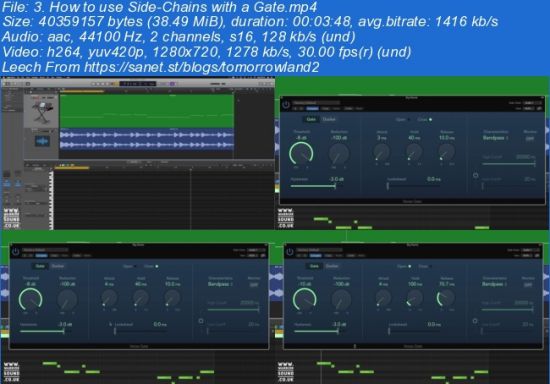
Task: Click the Release knob showing 70.7 ms
Action: click(x=446, y=298)
